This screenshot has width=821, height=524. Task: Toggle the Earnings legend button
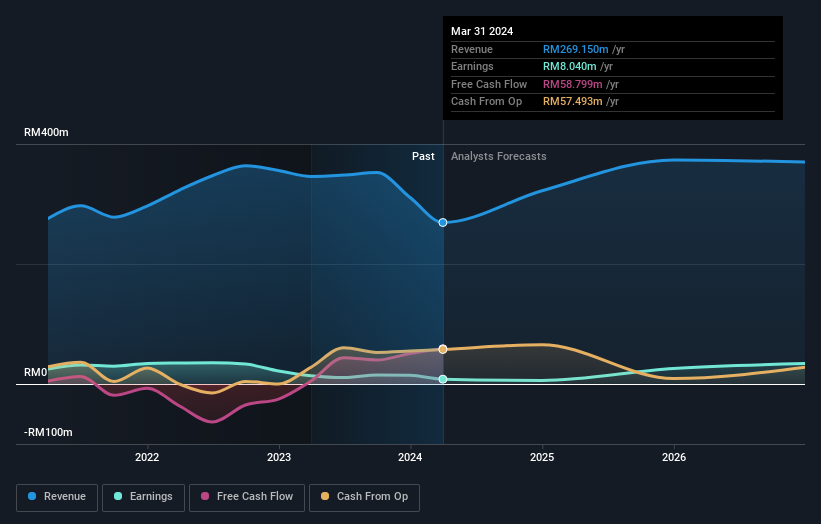(x=143, y=497)
